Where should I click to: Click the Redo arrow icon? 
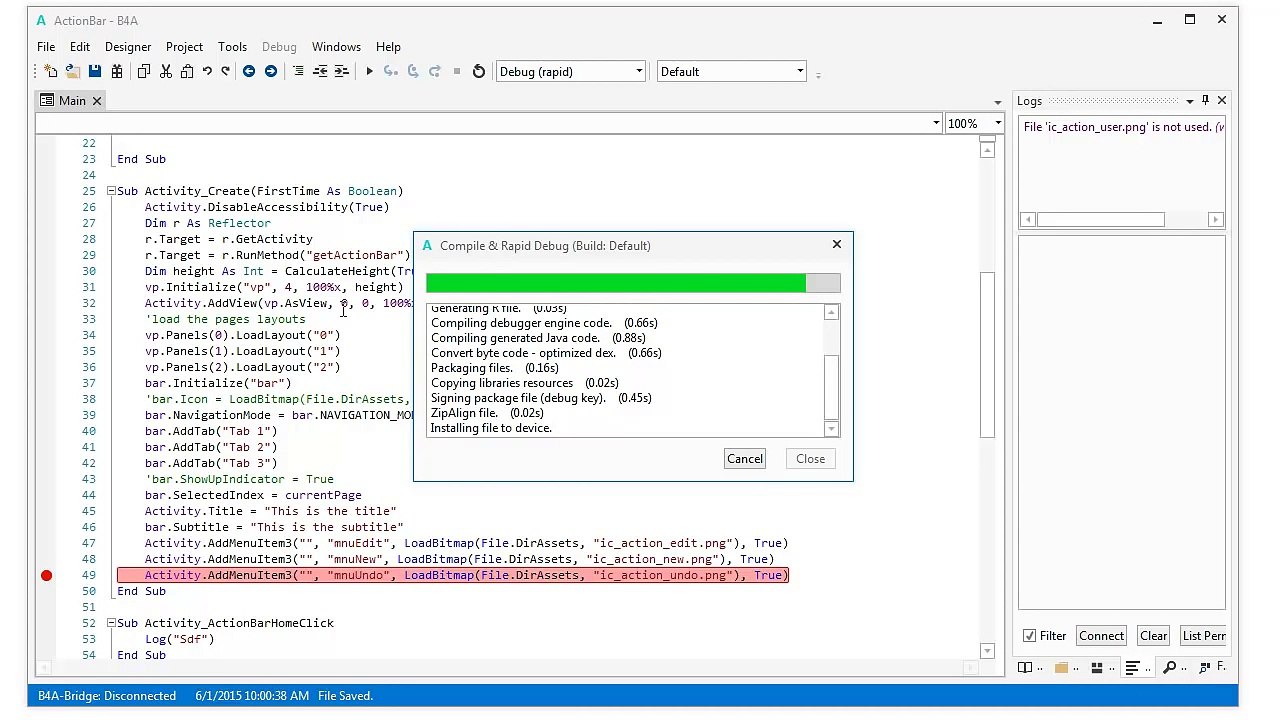click(226, 71)
